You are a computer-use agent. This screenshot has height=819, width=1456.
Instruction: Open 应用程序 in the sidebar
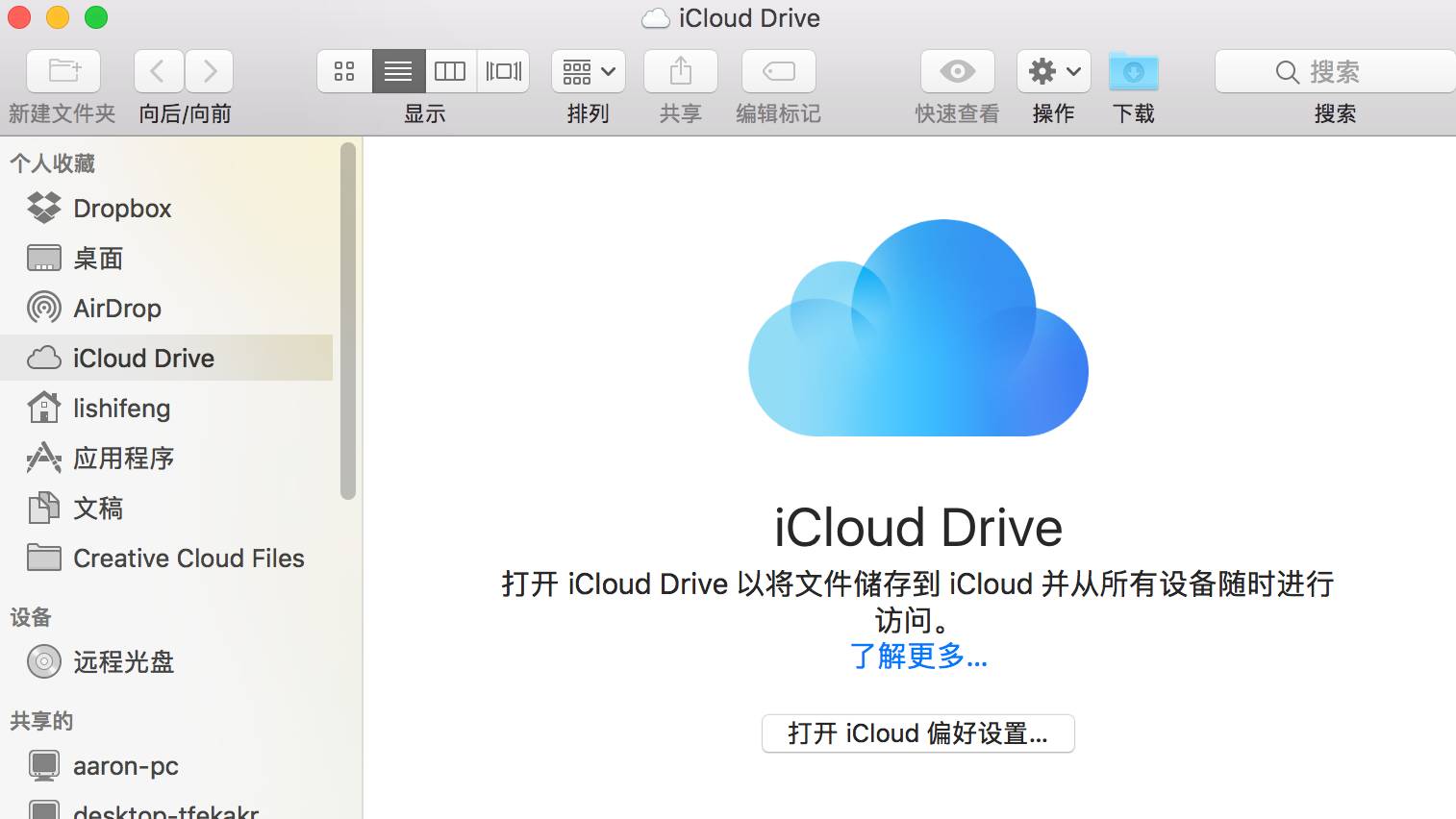coord(166,459)
